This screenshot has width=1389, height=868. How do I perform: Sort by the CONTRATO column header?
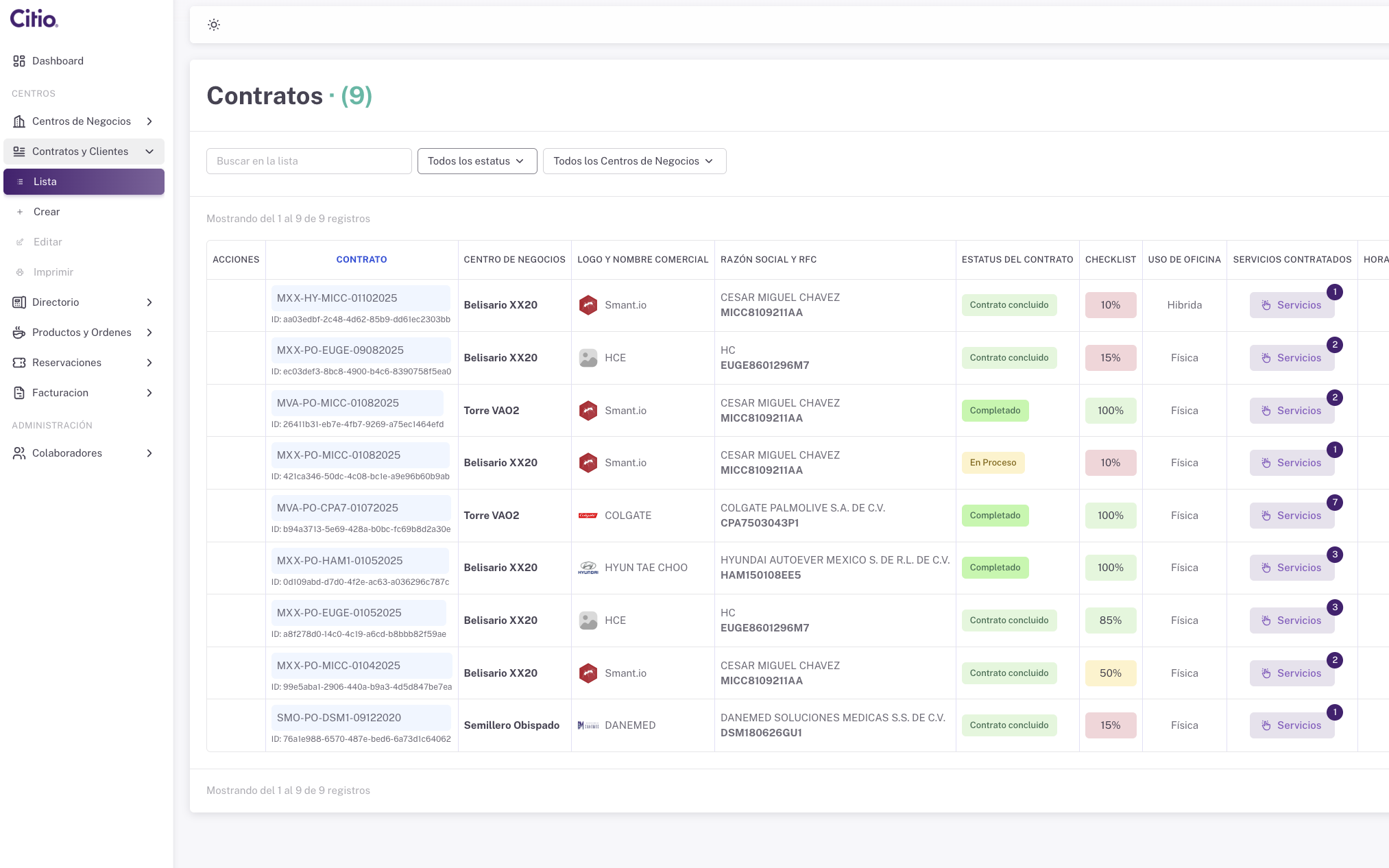pos(361,259)
